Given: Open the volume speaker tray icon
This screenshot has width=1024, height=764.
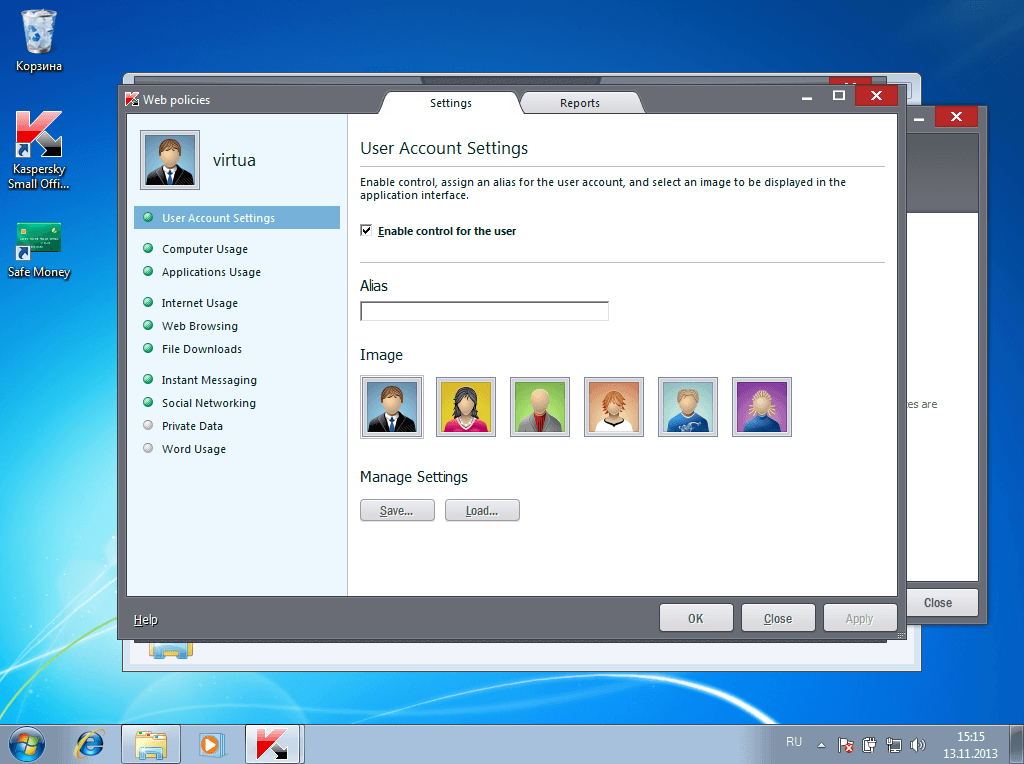Looking at the screenshot, I should coord(918,745).
